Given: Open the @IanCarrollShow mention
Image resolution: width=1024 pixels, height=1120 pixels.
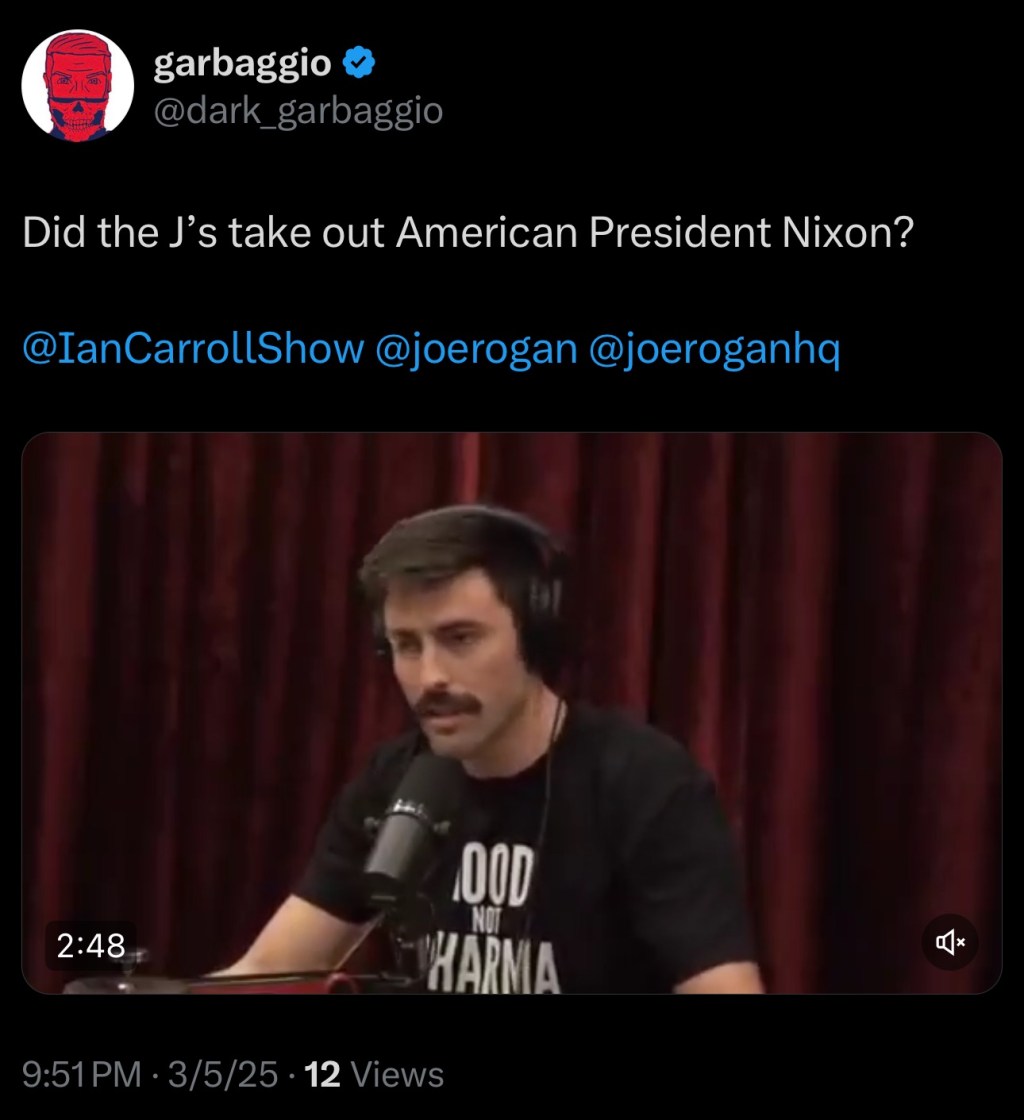Looking at the screenshot, I should [x=192, y=349].
